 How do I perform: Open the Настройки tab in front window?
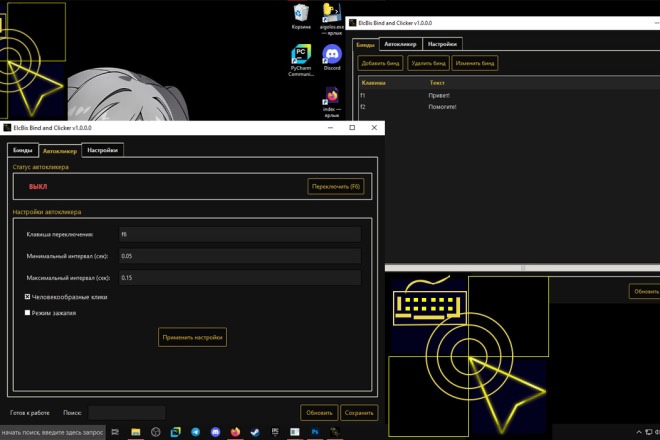click(102, 150)
